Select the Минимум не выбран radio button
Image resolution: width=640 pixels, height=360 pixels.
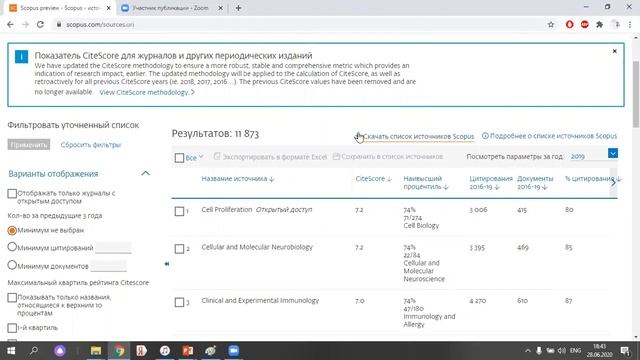12,230
